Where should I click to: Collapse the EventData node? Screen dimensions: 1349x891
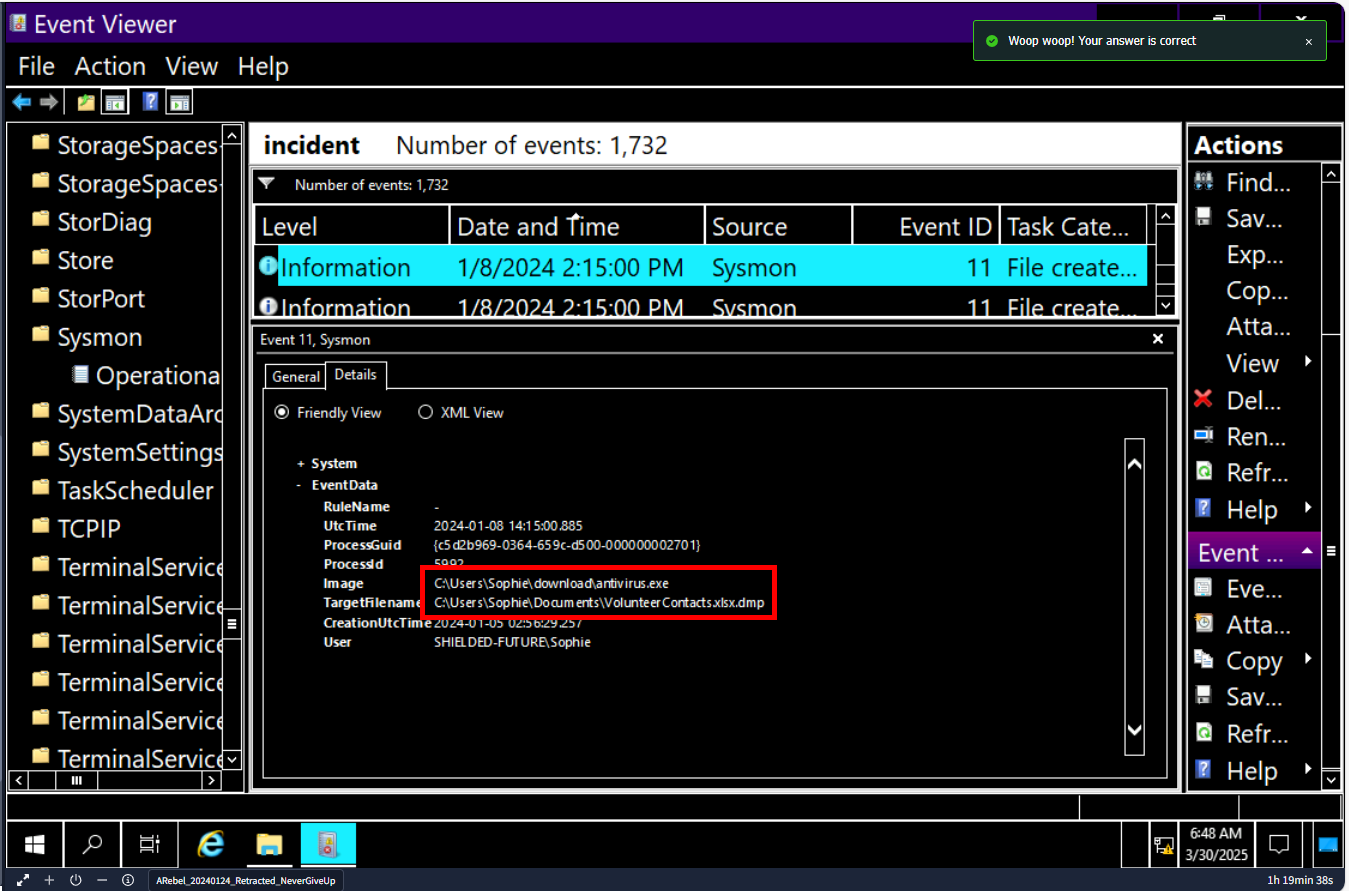[x=300, y=485]
